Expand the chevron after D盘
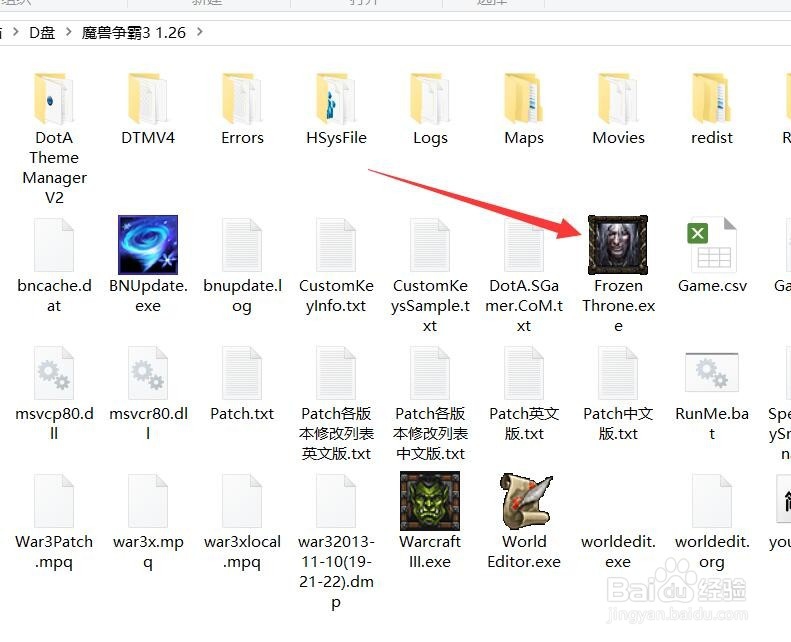Image resolution: width=791 pixels, height=642 pixels. (68, 32)
